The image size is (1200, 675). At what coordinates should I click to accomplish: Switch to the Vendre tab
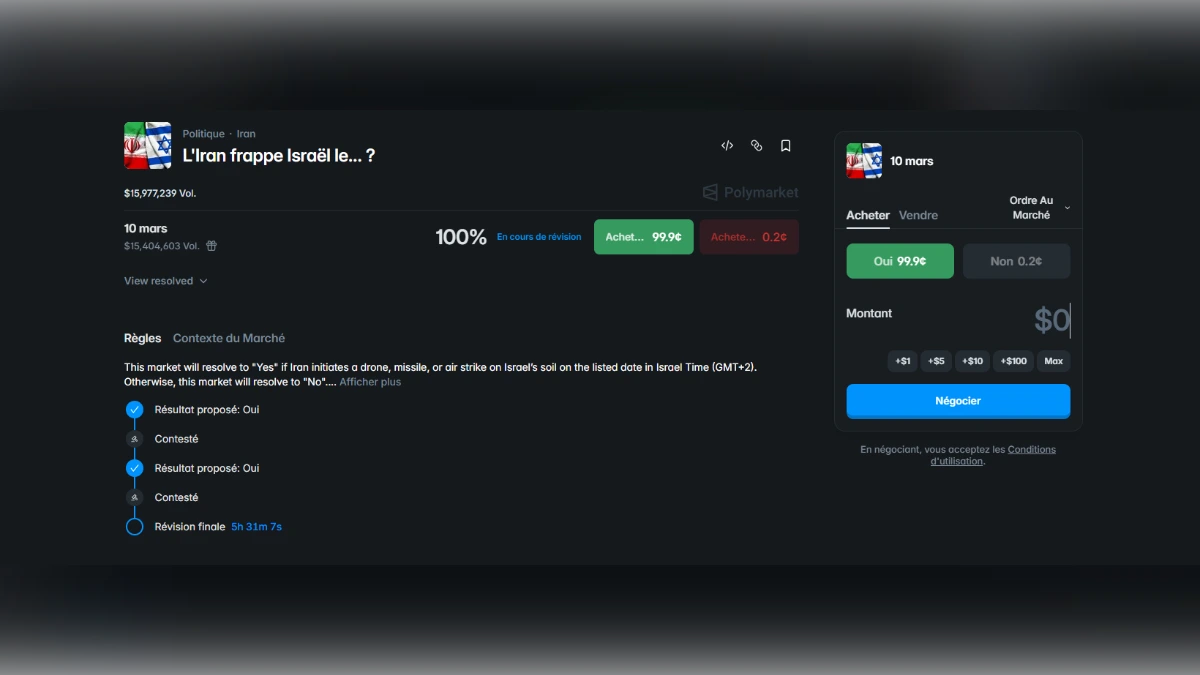[918, 215]
